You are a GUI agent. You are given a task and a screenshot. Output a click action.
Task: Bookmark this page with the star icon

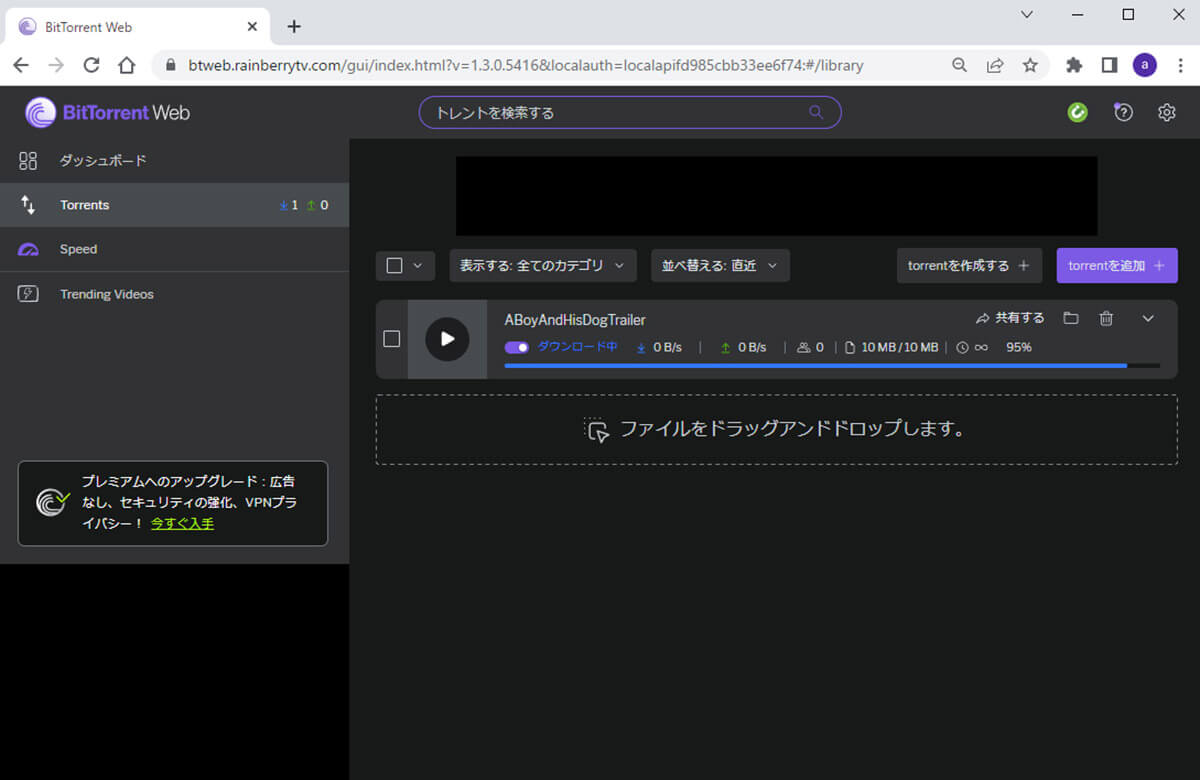[x=1030, y=65]
